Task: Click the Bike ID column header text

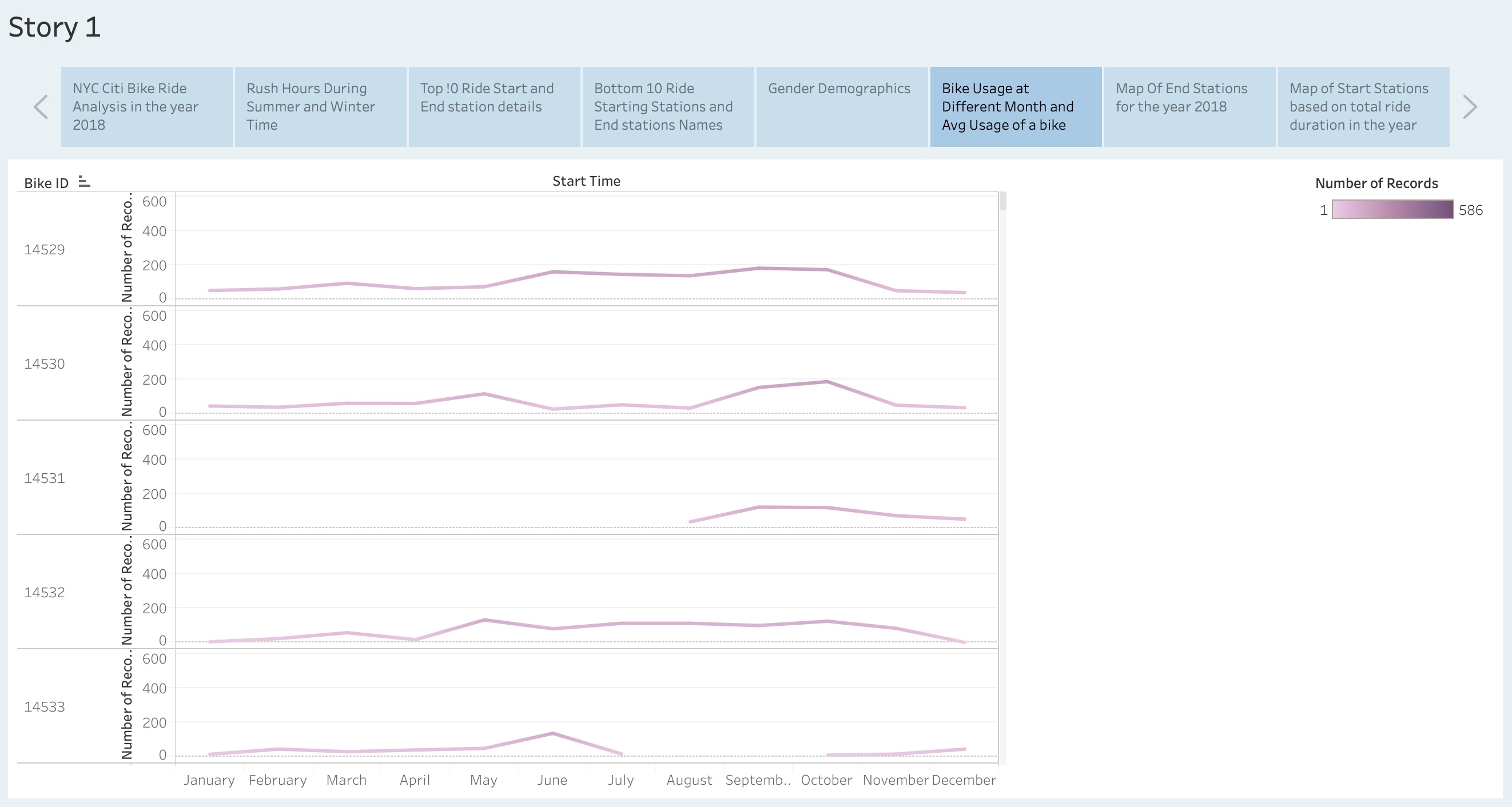Action: pos(46,182)
